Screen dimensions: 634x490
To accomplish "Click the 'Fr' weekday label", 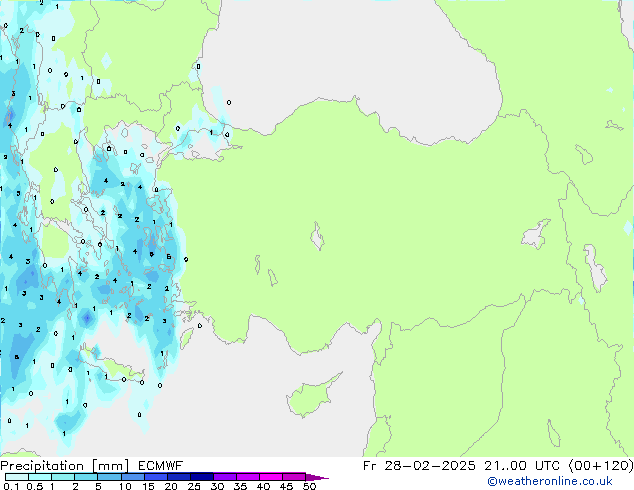I will (369, 466).
